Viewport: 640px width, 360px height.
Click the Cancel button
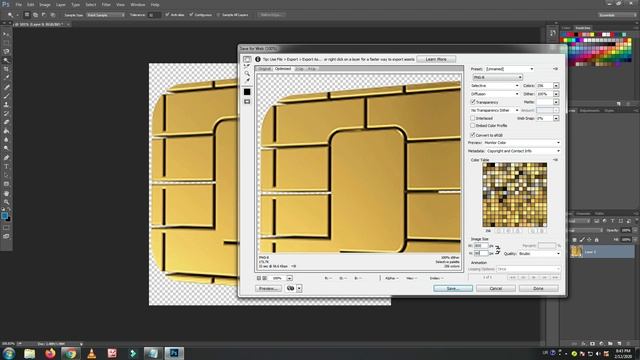[496, 289]
